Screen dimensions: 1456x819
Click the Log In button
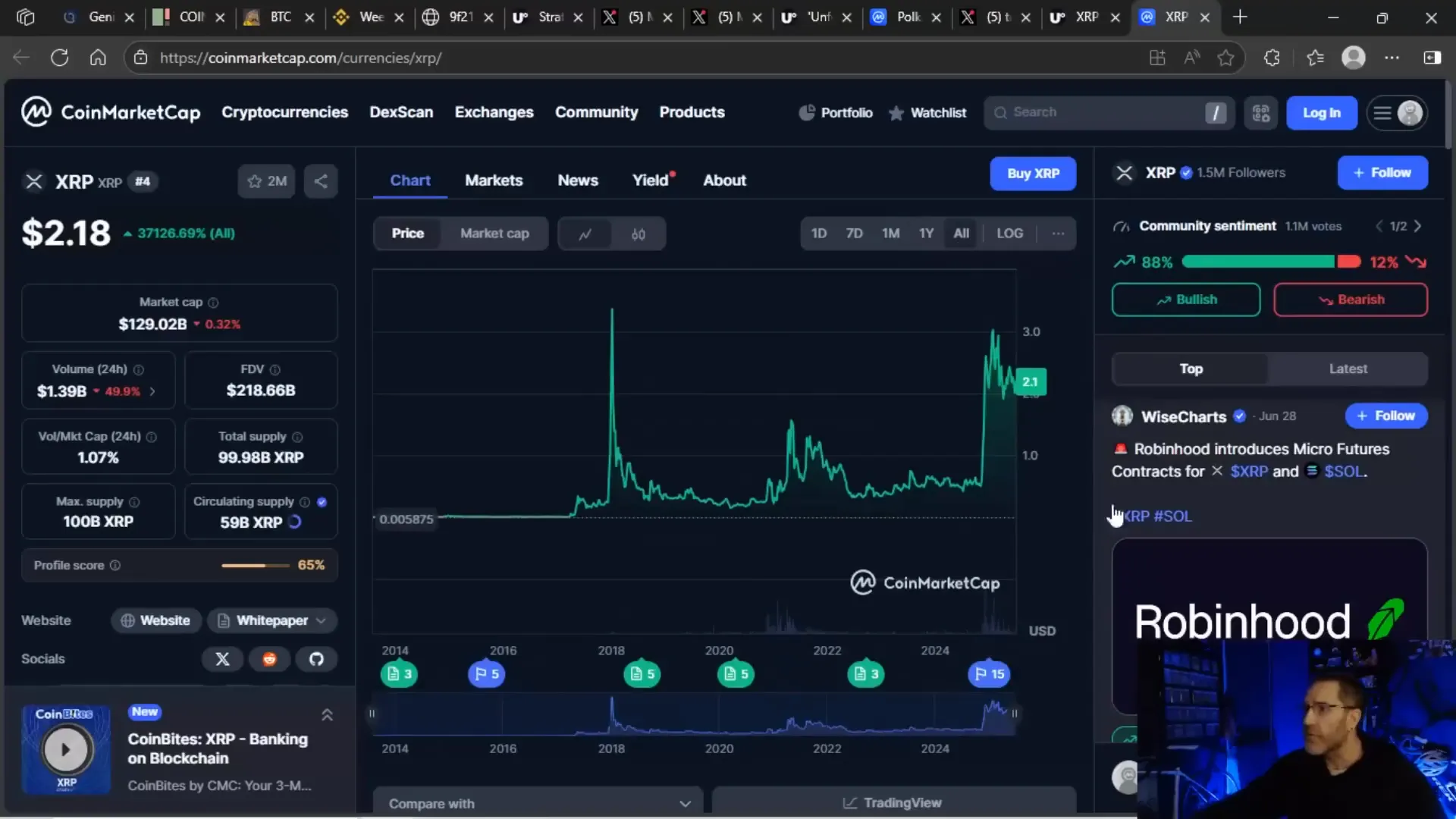pos(1321,113)
